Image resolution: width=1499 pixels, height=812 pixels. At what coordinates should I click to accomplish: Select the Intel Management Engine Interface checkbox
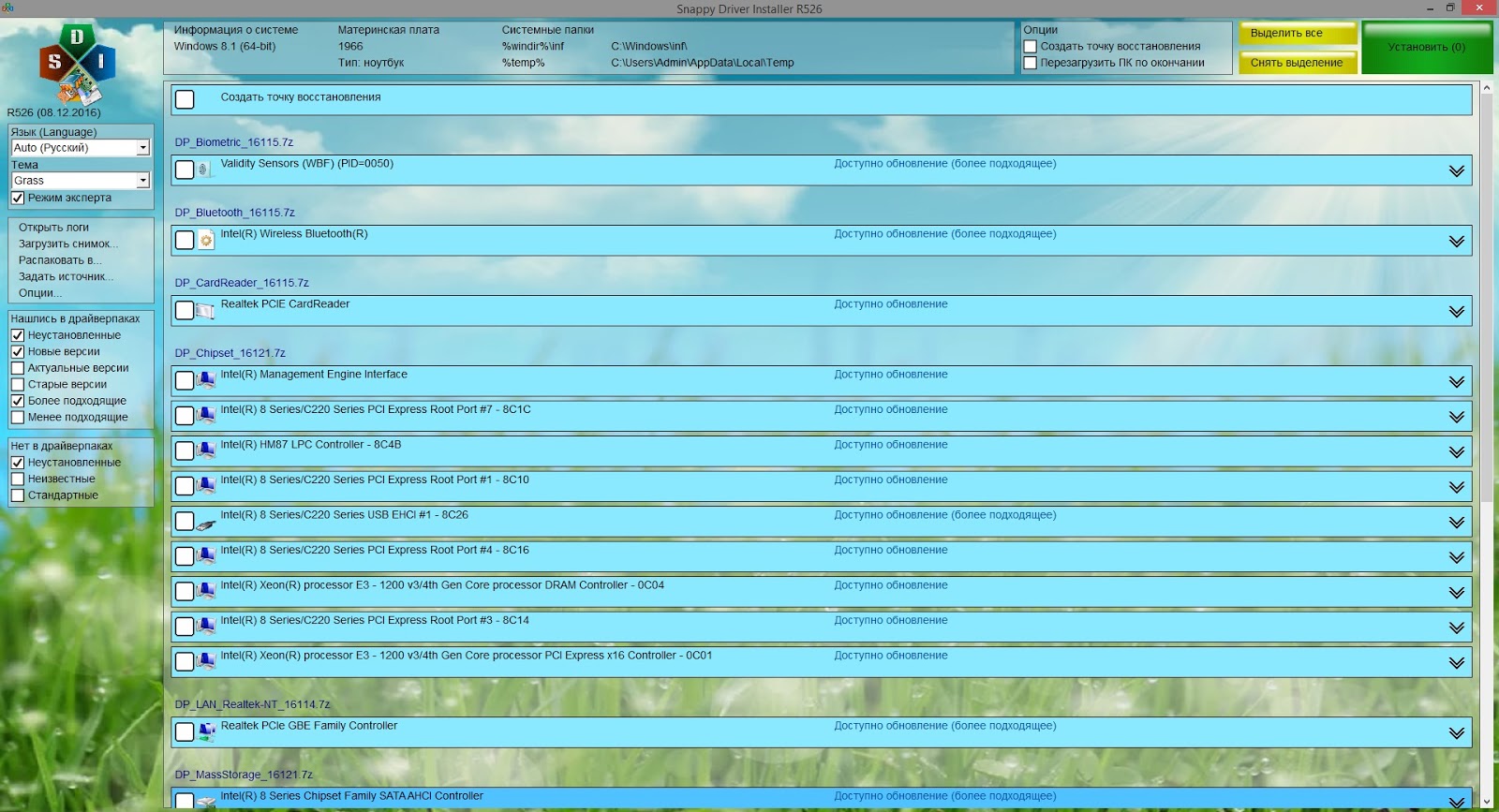[185, 380]
